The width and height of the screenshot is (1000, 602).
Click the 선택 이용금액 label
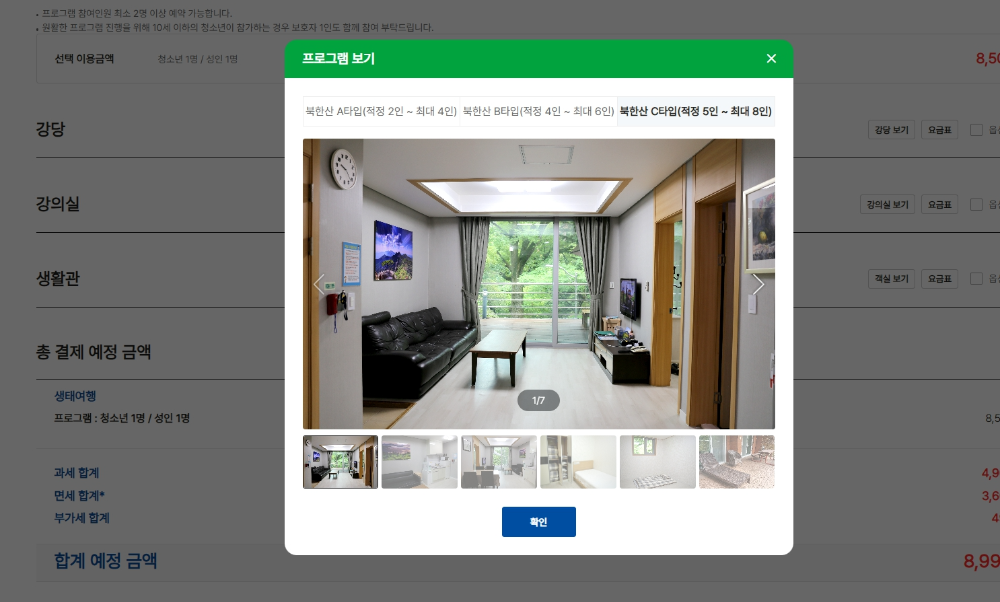84,59
